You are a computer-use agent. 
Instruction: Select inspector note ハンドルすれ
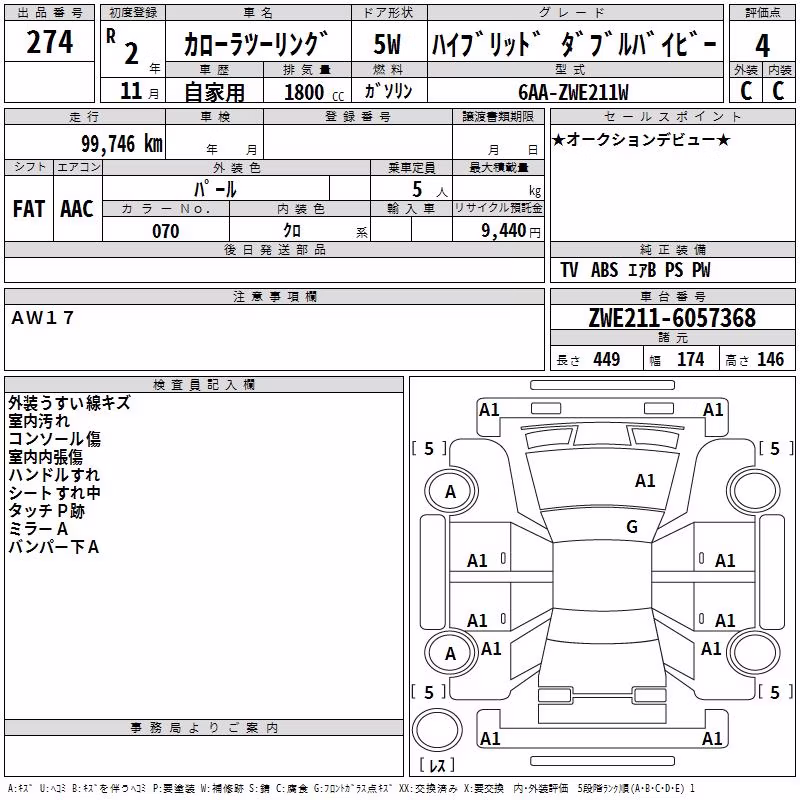(x=54, y=474)
